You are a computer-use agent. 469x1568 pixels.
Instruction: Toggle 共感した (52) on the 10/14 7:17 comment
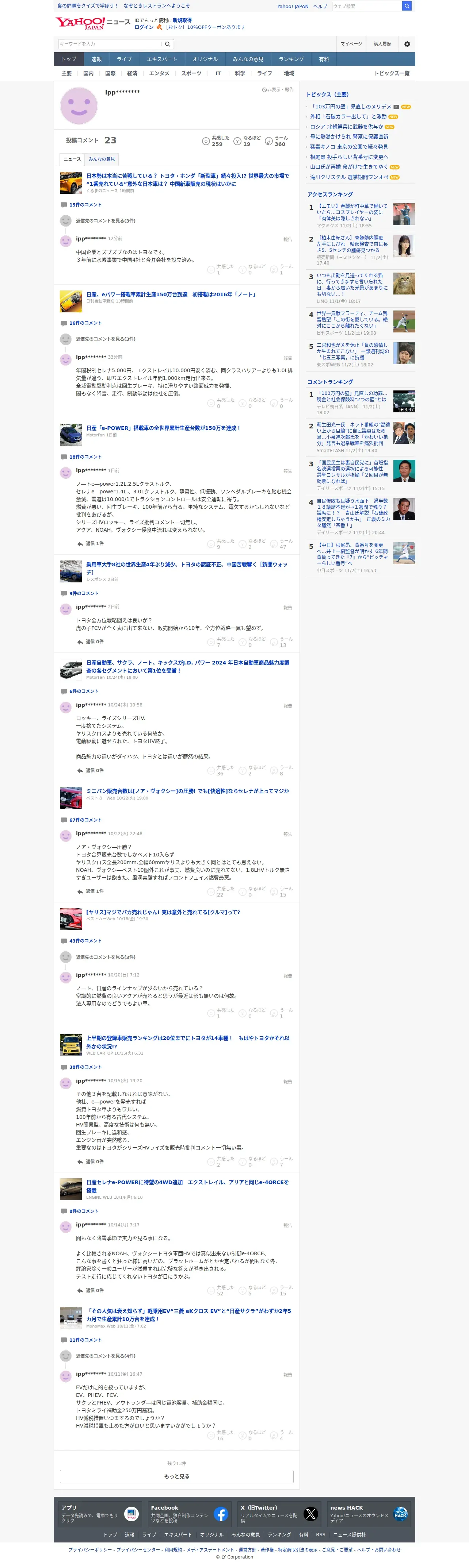221,1290
